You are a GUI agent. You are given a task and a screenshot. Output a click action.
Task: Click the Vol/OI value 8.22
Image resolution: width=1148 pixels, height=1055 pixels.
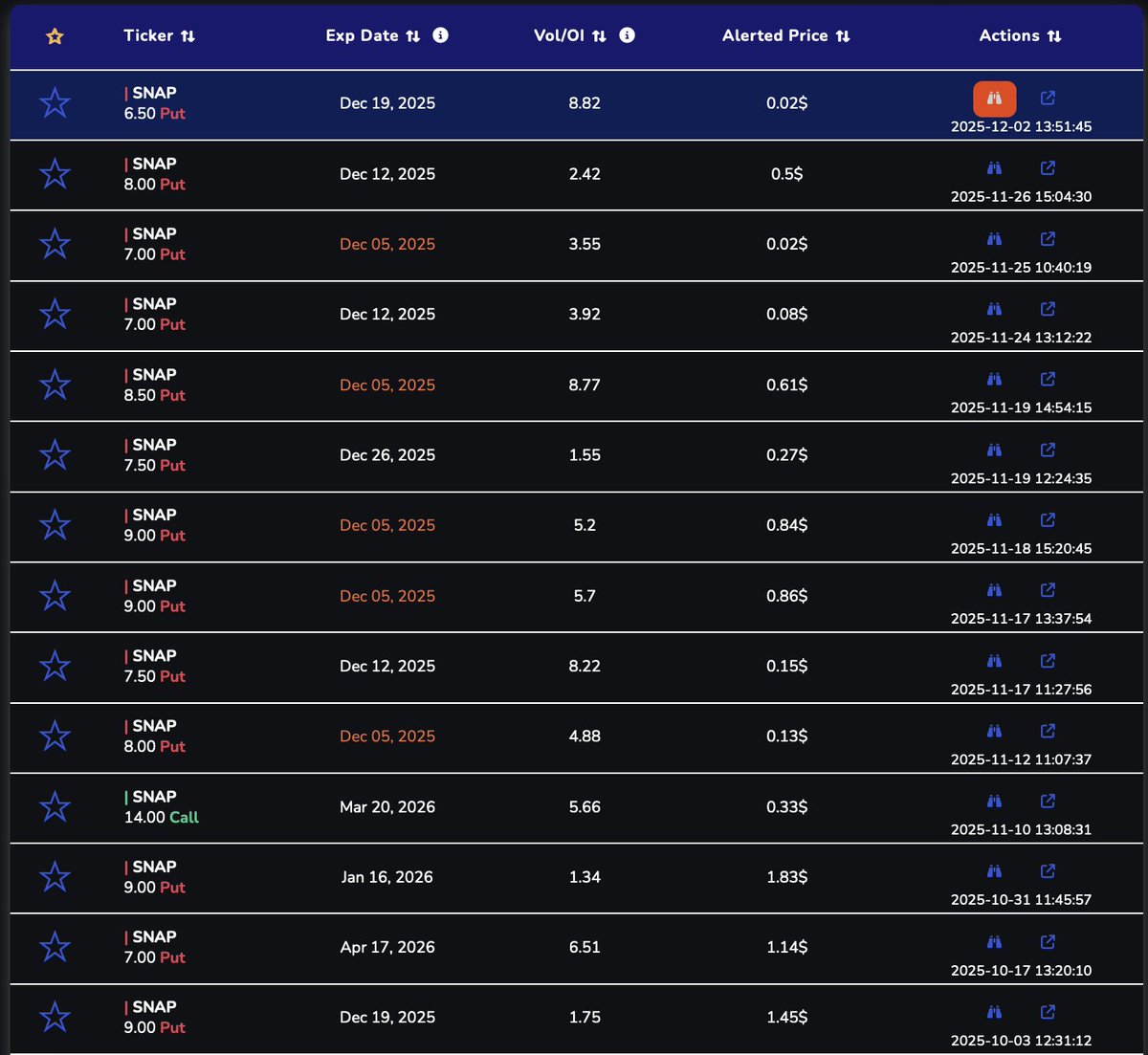(585, 666)
